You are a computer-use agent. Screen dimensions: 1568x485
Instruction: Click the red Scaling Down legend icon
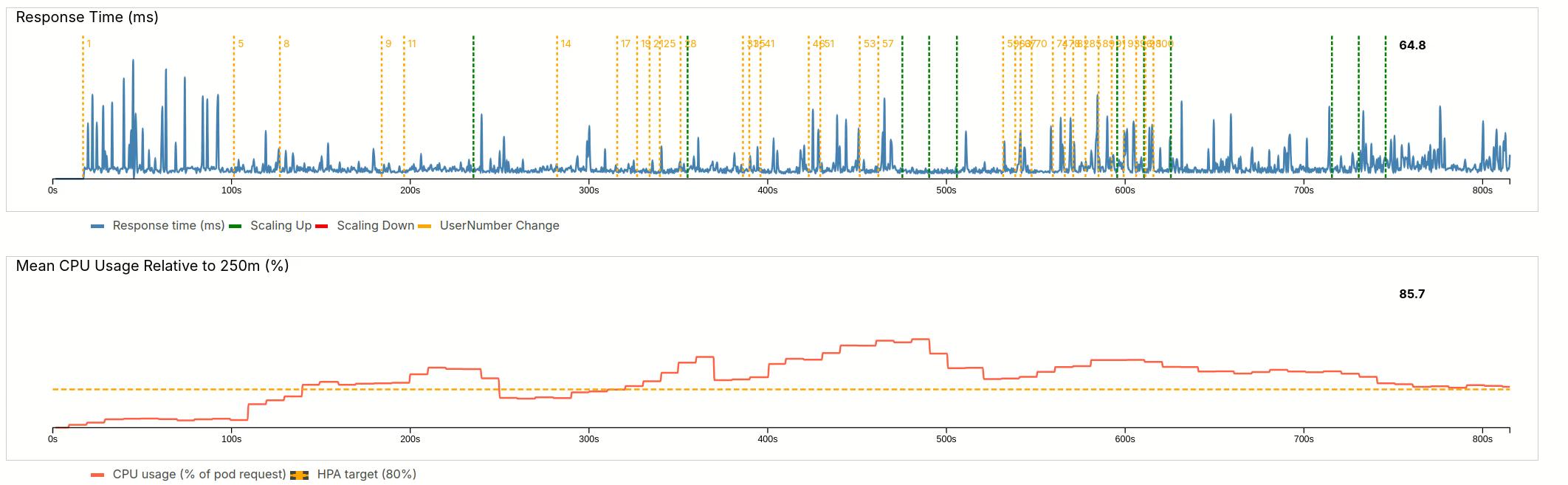pyautogui.click(x=322, y=227)
